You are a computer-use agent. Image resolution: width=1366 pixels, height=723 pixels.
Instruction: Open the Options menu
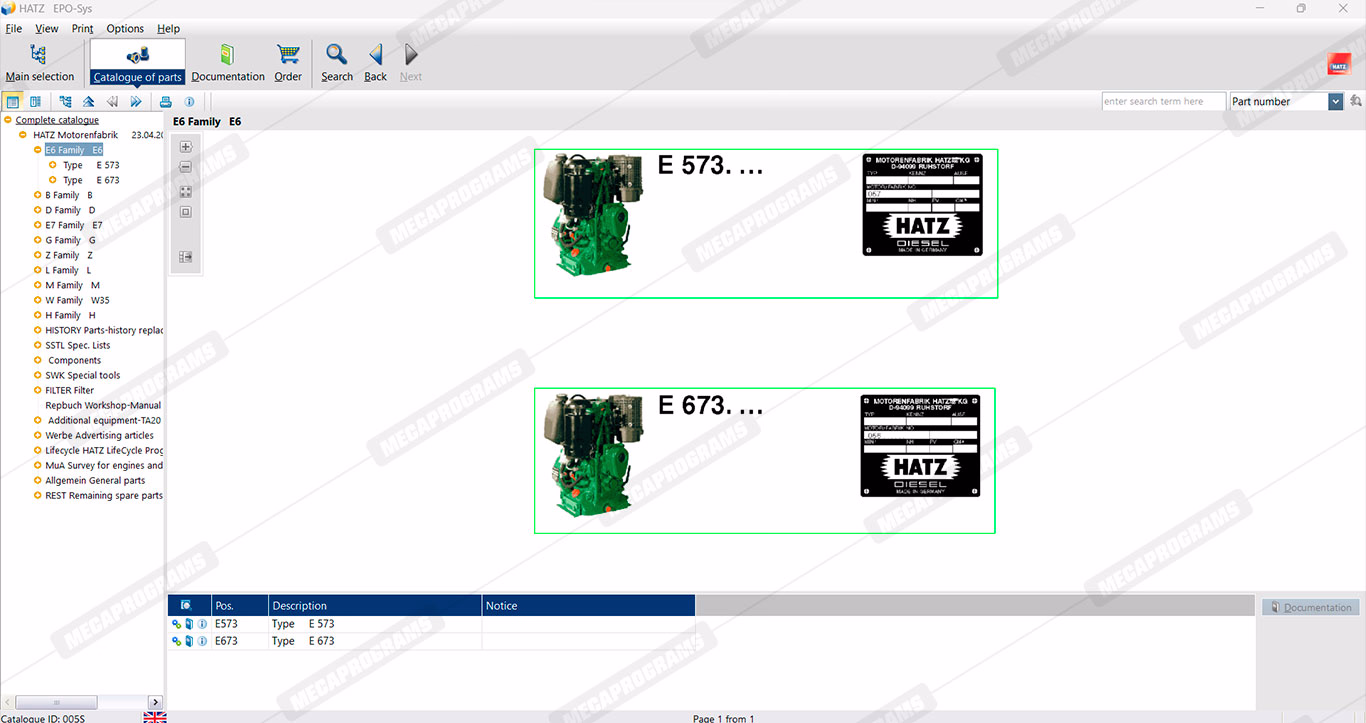click(x=125, y=29)
